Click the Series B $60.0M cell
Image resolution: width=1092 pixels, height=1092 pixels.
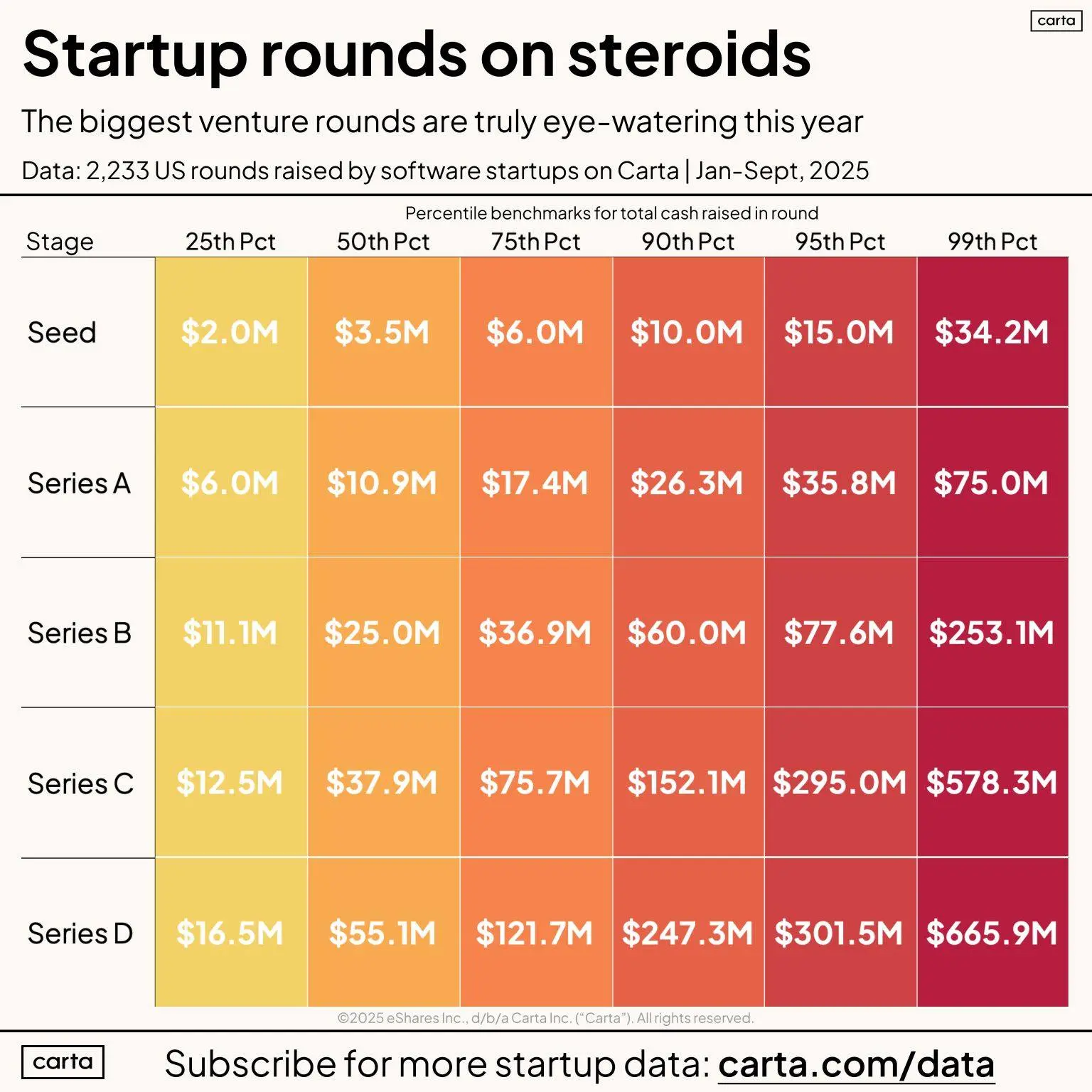(x=687, y=633)
